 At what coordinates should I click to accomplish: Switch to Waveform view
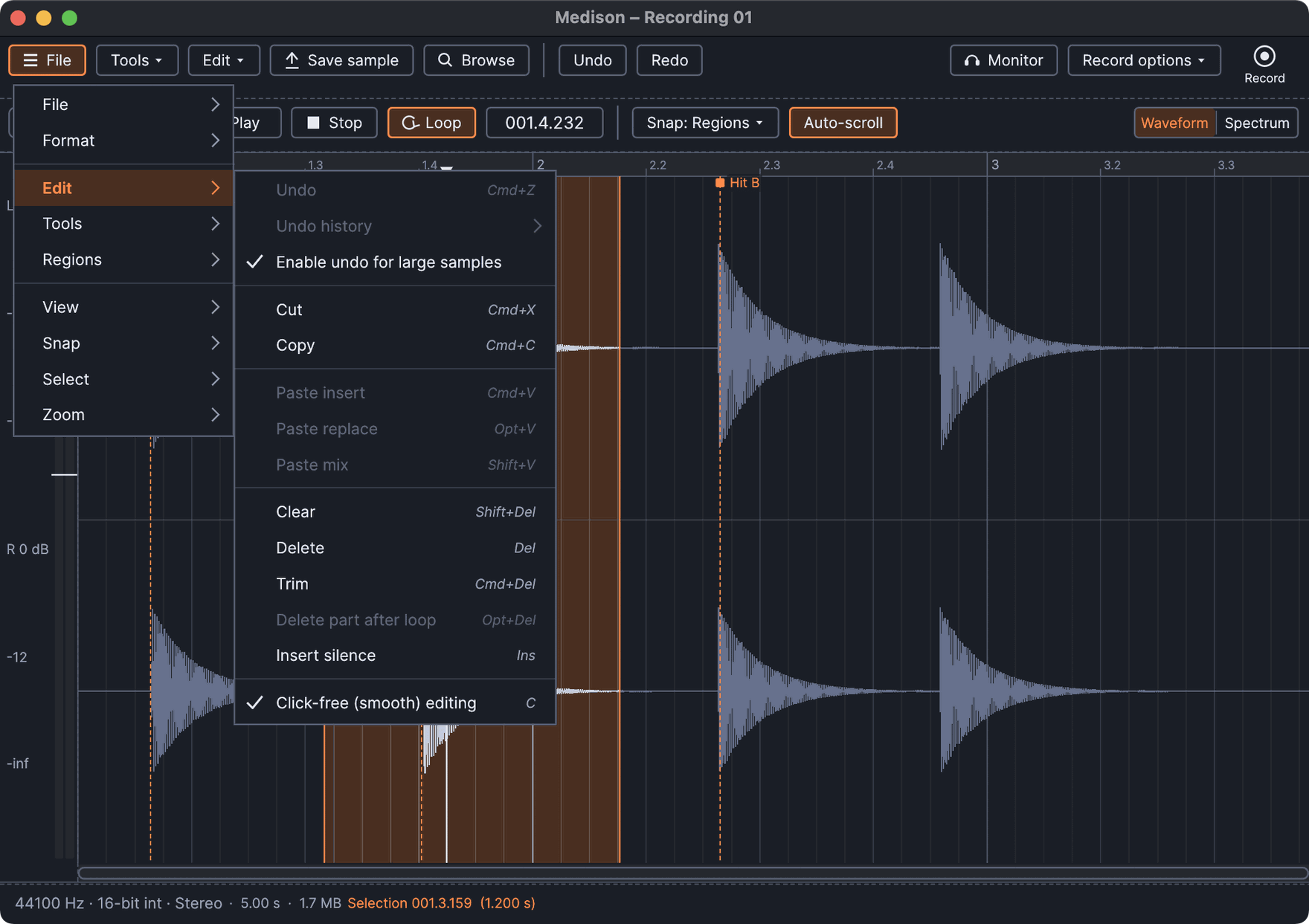(1174, 123)
